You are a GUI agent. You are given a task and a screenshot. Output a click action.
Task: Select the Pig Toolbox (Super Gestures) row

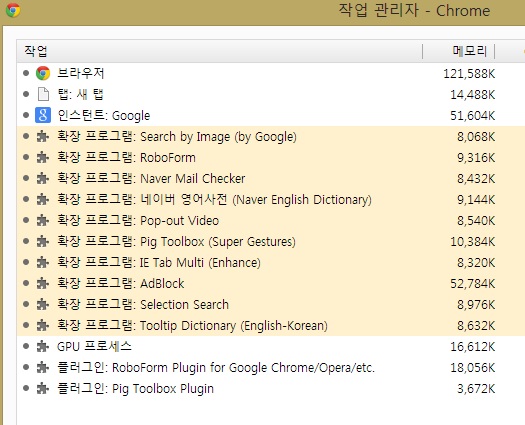pos(271,241)
